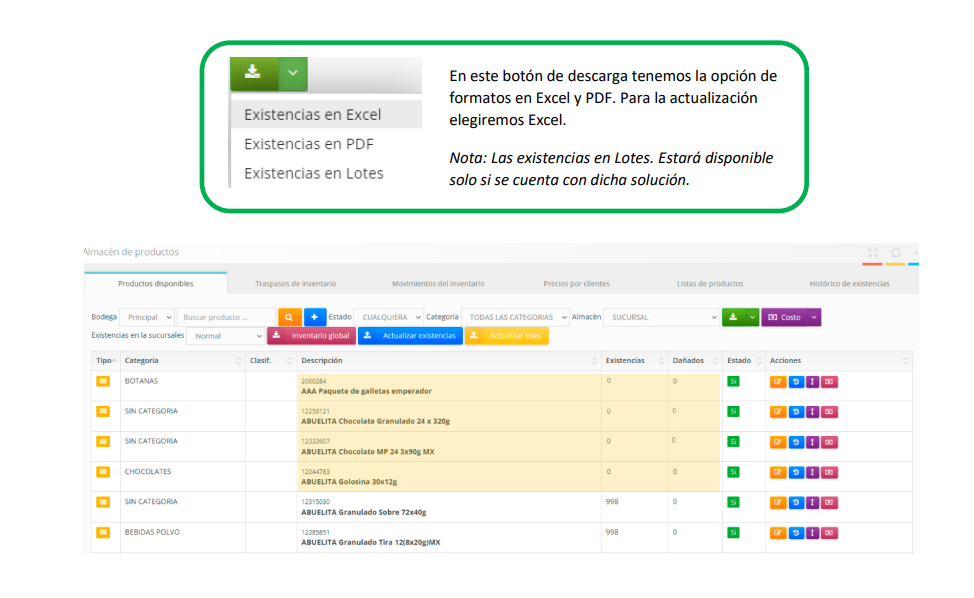The height and width of the screenshot is (598, 974).
Task: Click the orange search icon button
Action: pos(289,317)
